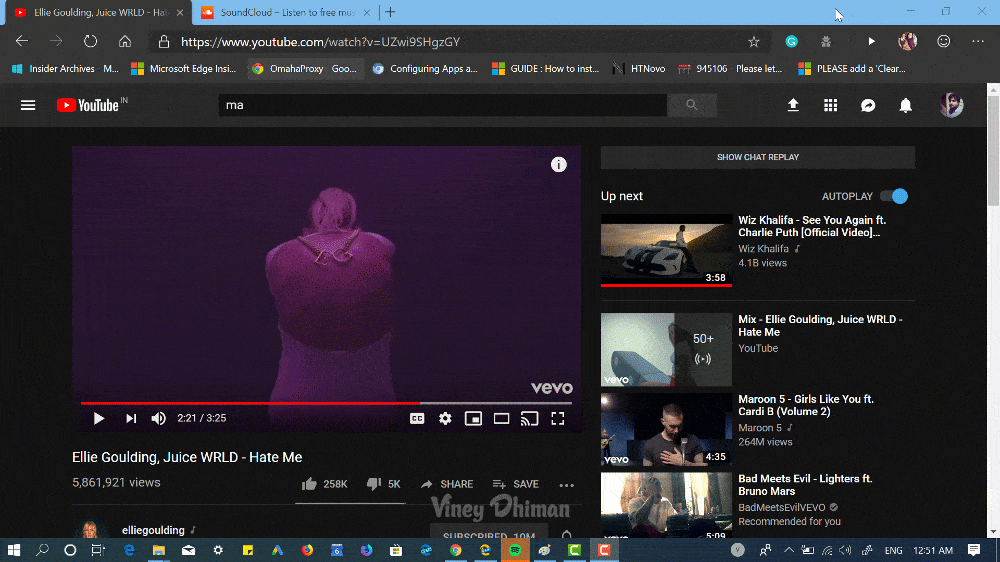Open YouTube account avatar menu

pyautogui.click(x=952, y=105)
